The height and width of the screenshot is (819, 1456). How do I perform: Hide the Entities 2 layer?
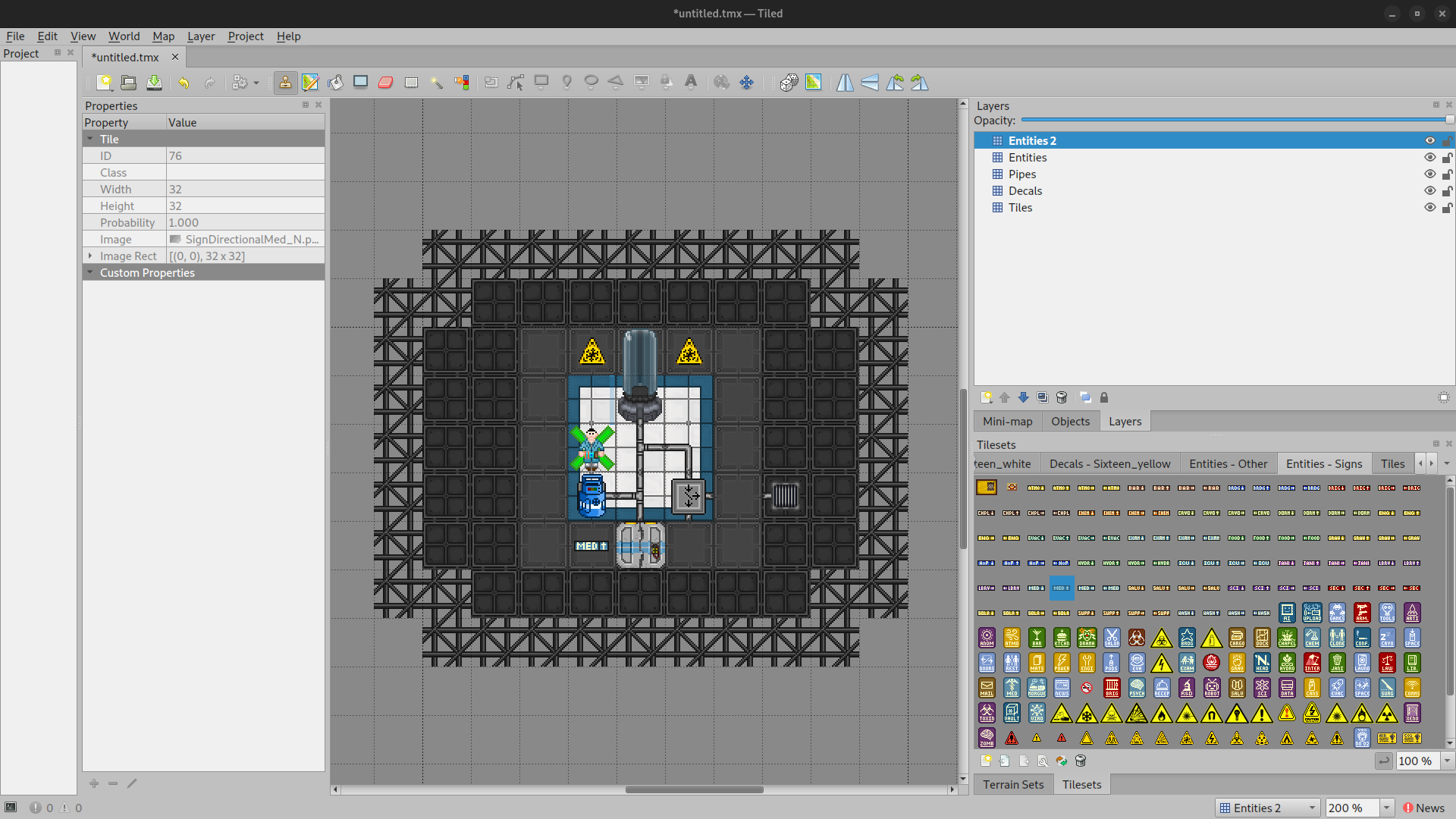click(x=1429, y=141)
